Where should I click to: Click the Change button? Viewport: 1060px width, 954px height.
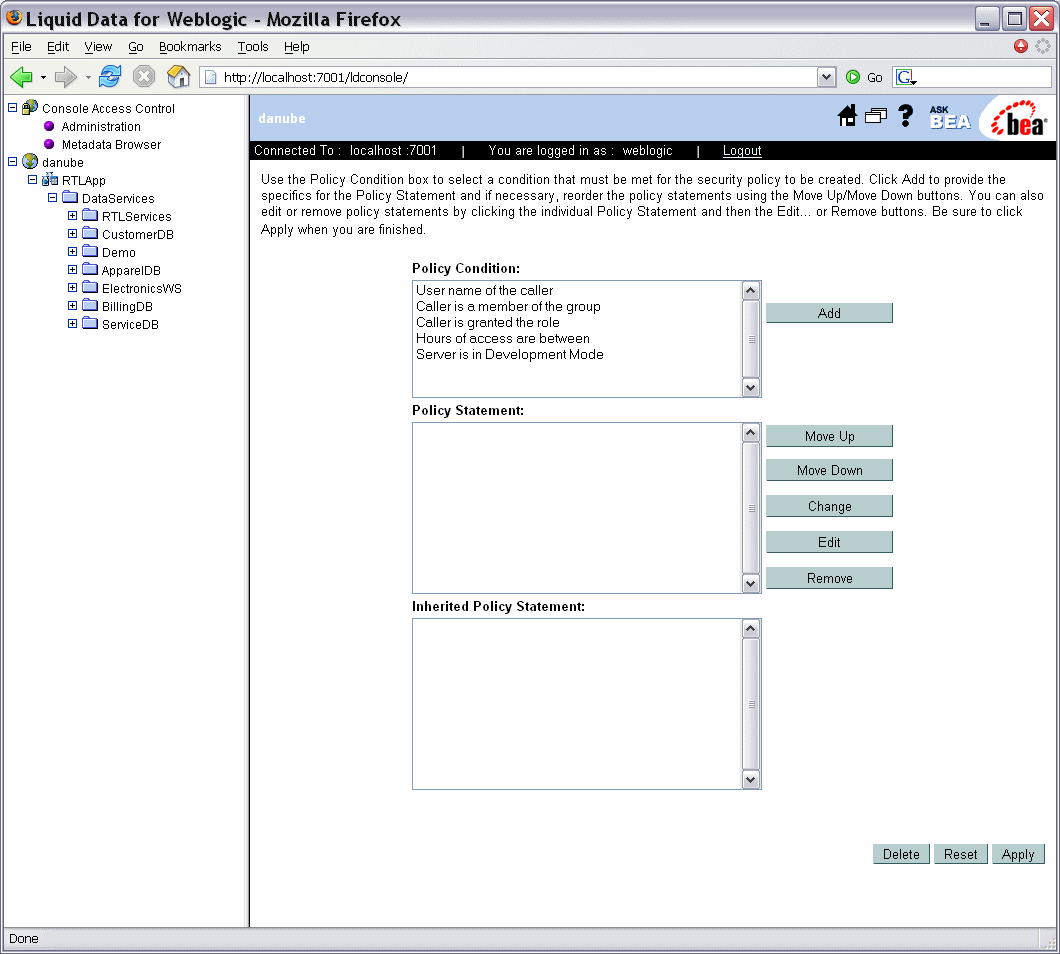point(829,506)
